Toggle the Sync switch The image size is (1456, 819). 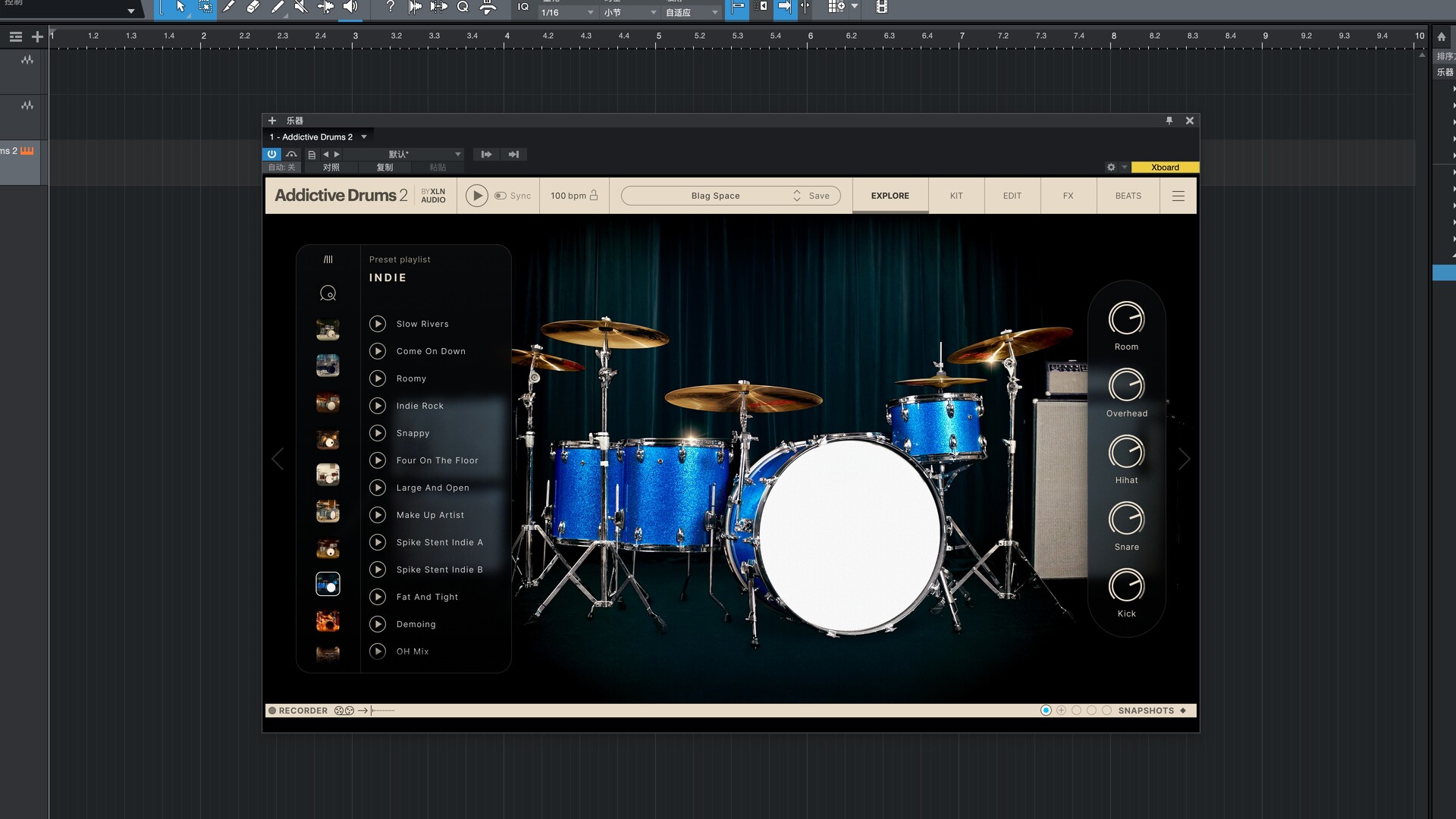coord(500,196)
